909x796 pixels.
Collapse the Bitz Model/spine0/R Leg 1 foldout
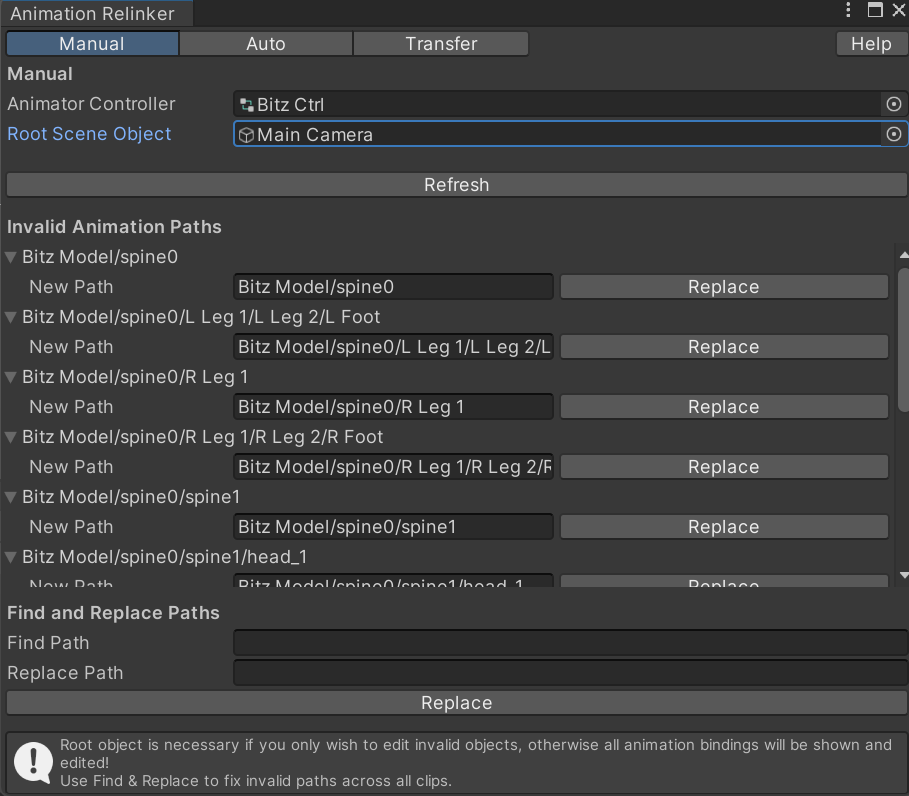pos(10,377)
